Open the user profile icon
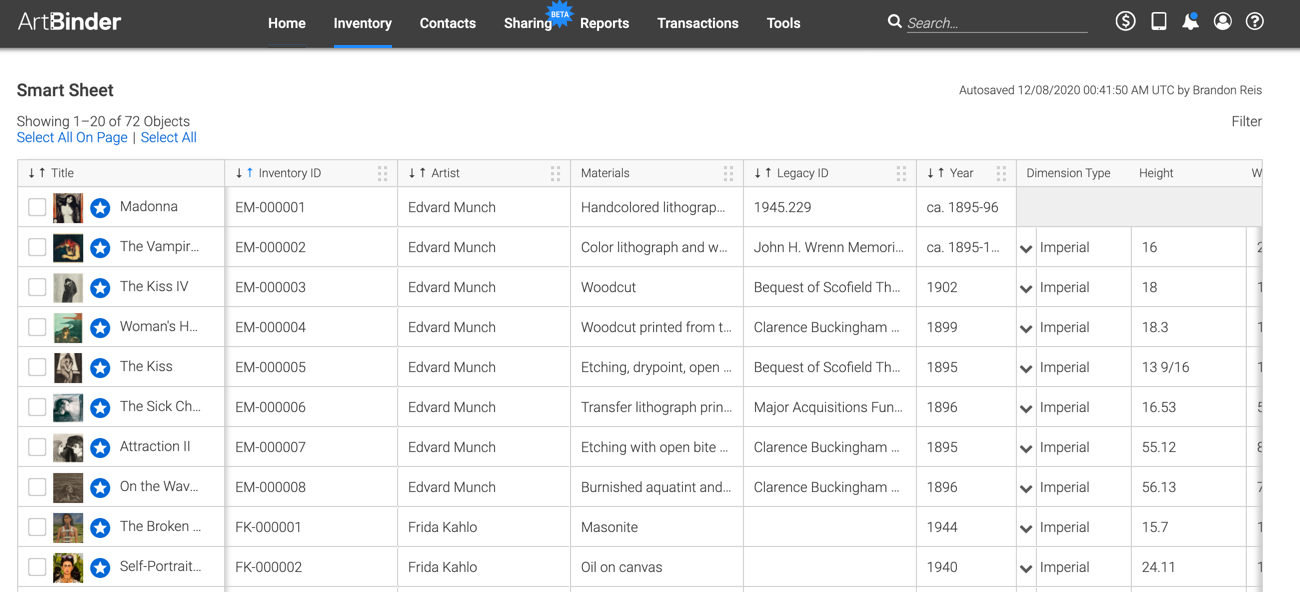 point(1222,21)
